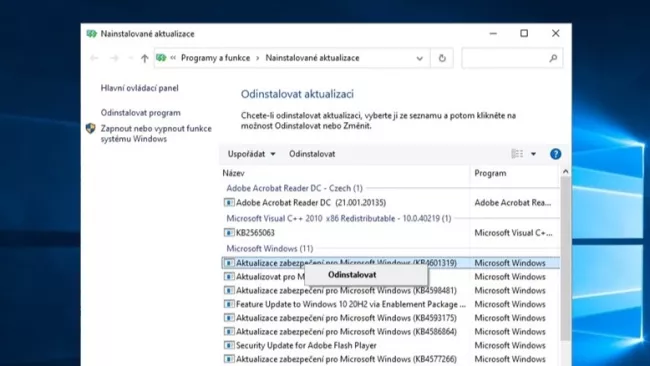Viewport: 650px width, 366px height.
Task: Click Adobe Acrobat Rea... program cell
Action: (x=513, y=202)
